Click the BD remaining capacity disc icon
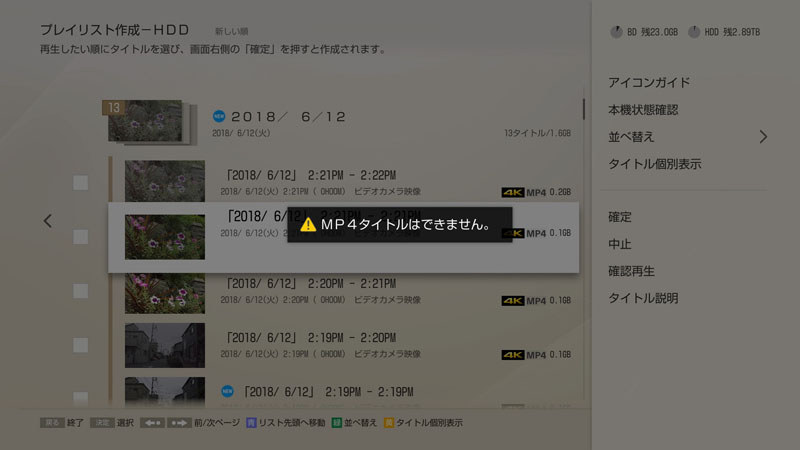800x450 pixels. (x=616, y=32)
